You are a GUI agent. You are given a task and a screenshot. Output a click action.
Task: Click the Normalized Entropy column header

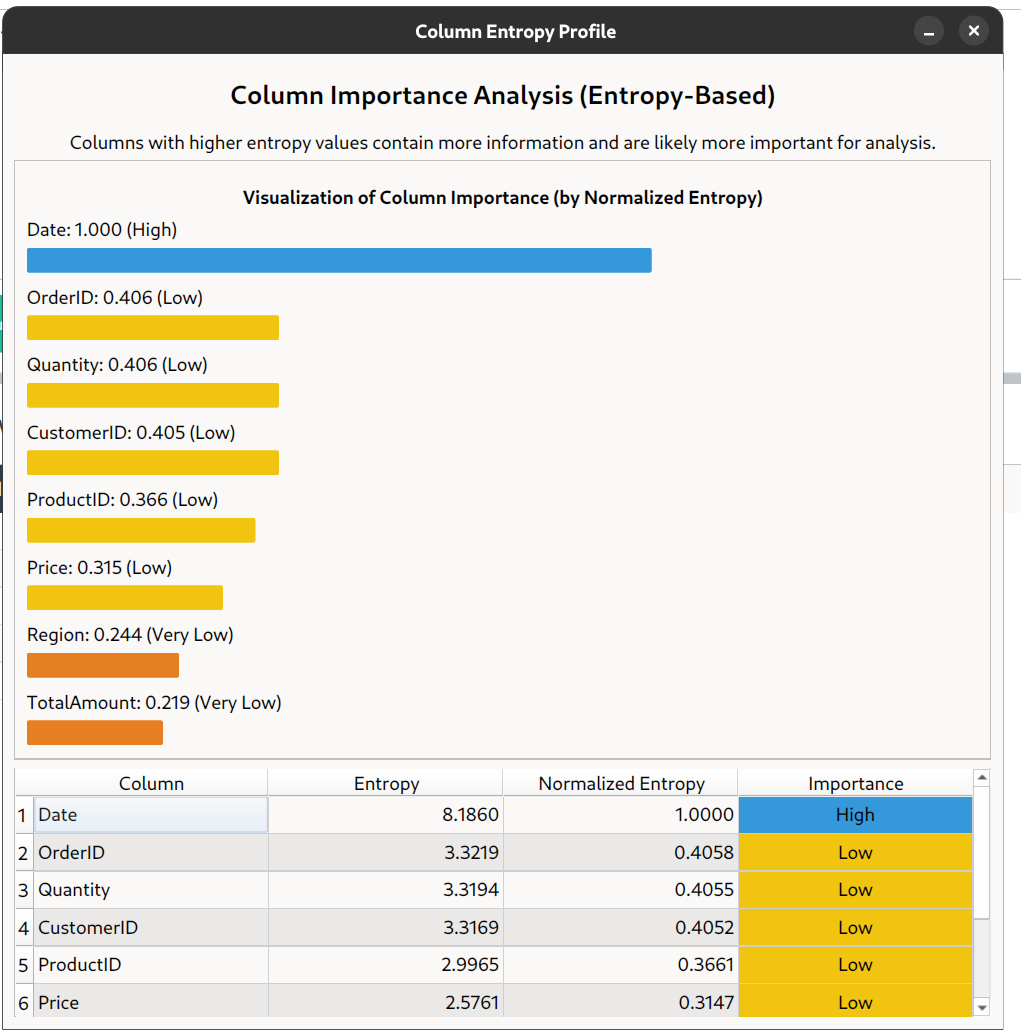pyautogui.click(x=621, y=784)
